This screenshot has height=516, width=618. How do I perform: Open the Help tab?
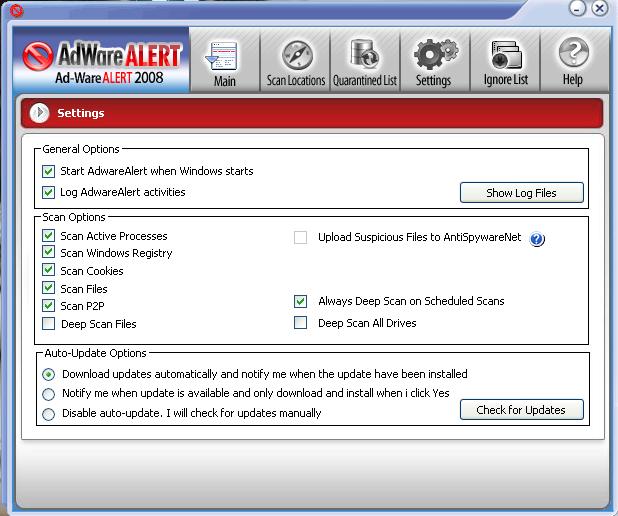(x=573, y=61)
